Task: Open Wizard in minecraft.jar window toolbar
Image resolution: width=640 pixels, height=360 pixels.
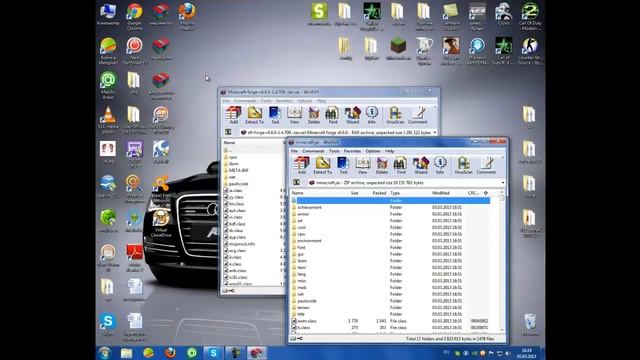Action: coord(420,165)
